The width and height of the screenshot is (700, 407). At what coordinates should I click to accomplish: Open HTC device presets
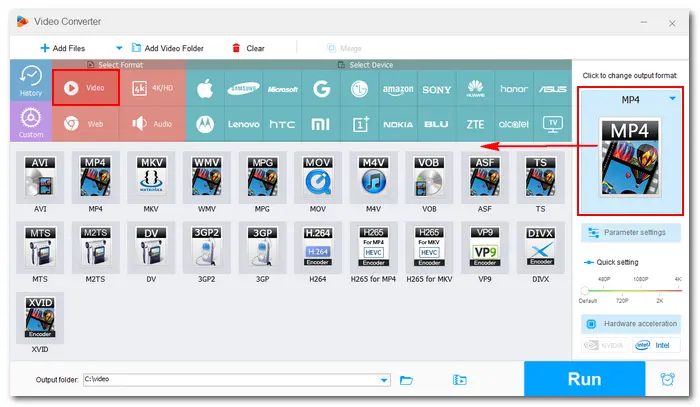coord(282,124)
